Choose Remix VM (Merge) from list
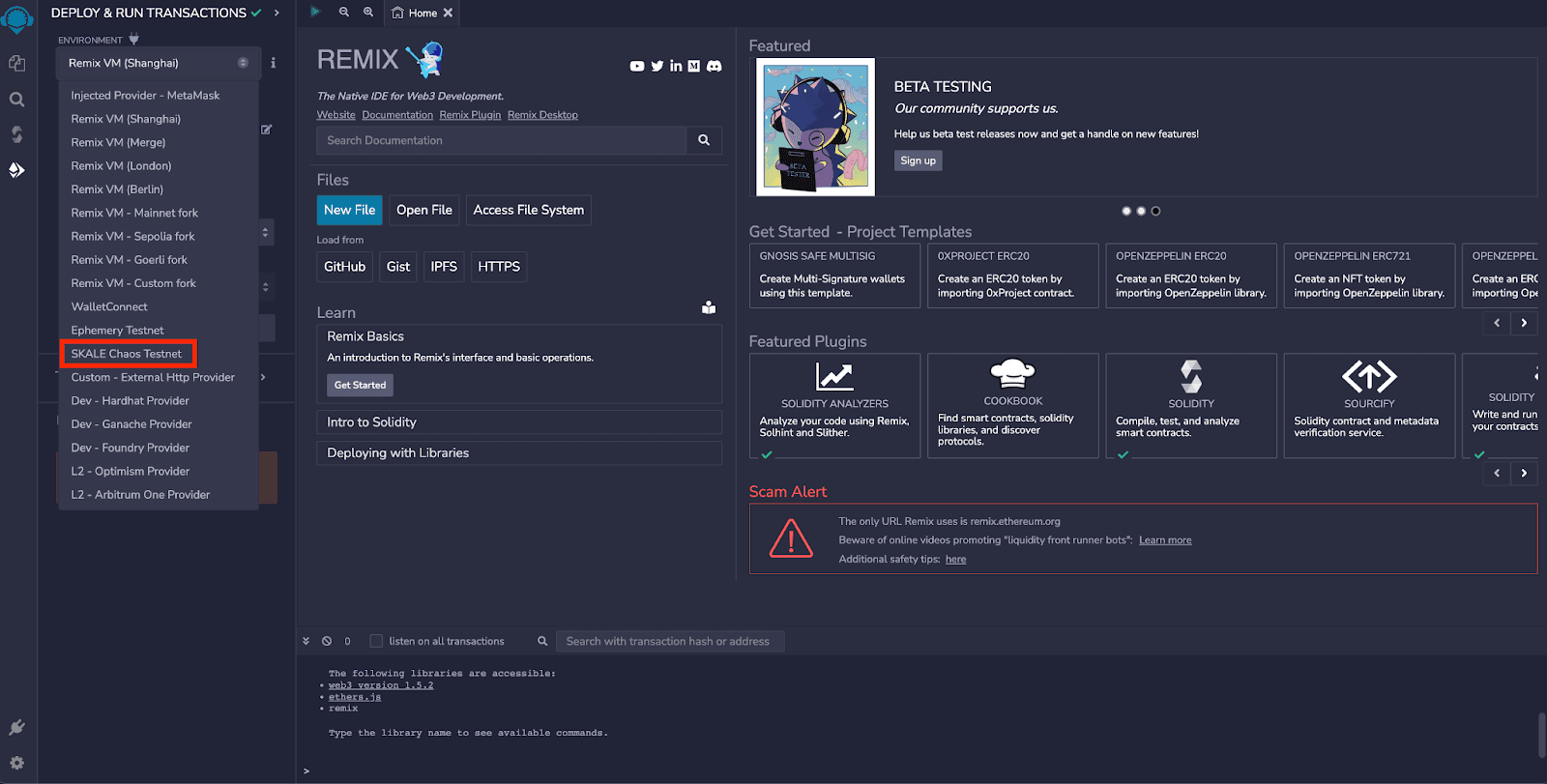The image size is (1547, 784). point(118,142)
